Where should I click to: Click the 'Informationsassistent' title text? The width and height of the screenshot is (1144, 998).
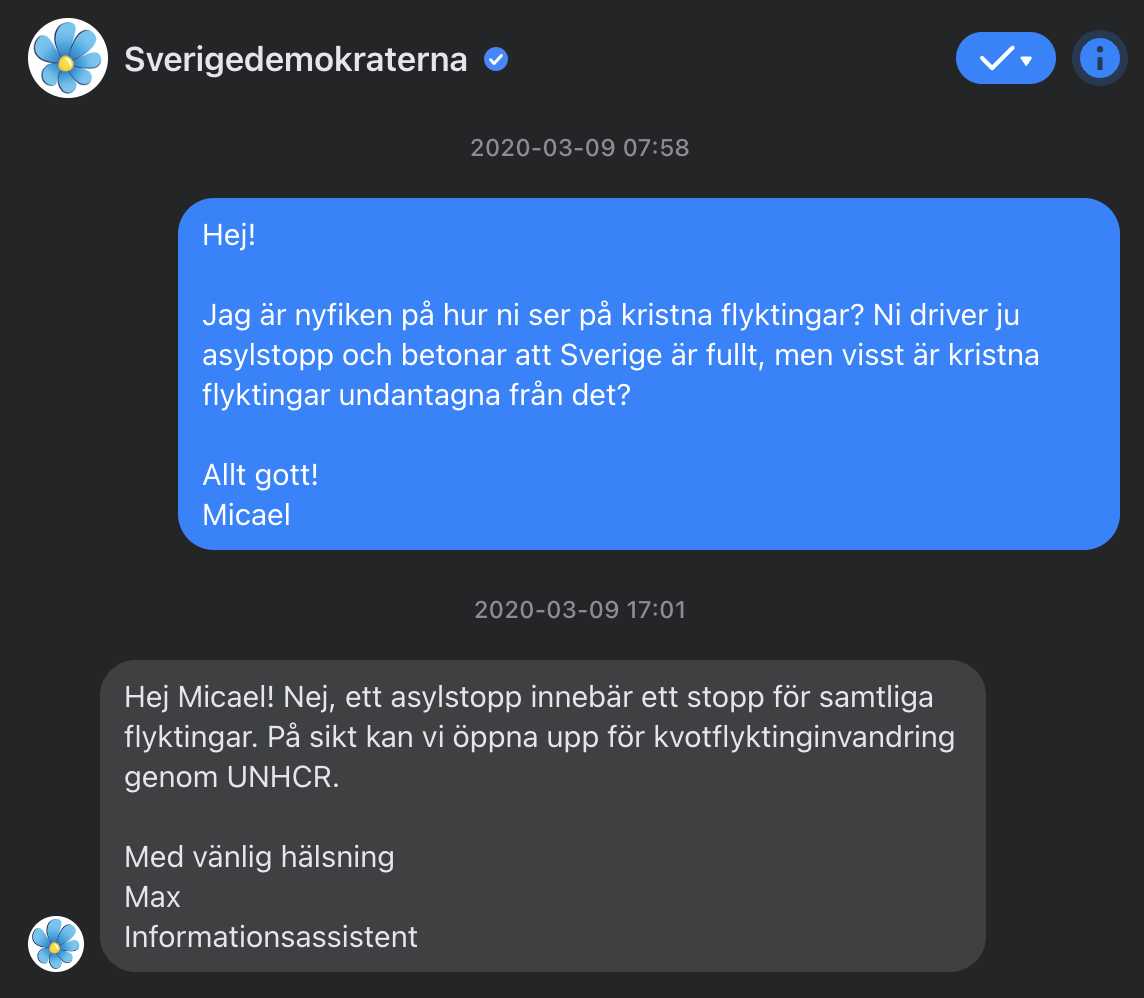[x=271, y=937]
